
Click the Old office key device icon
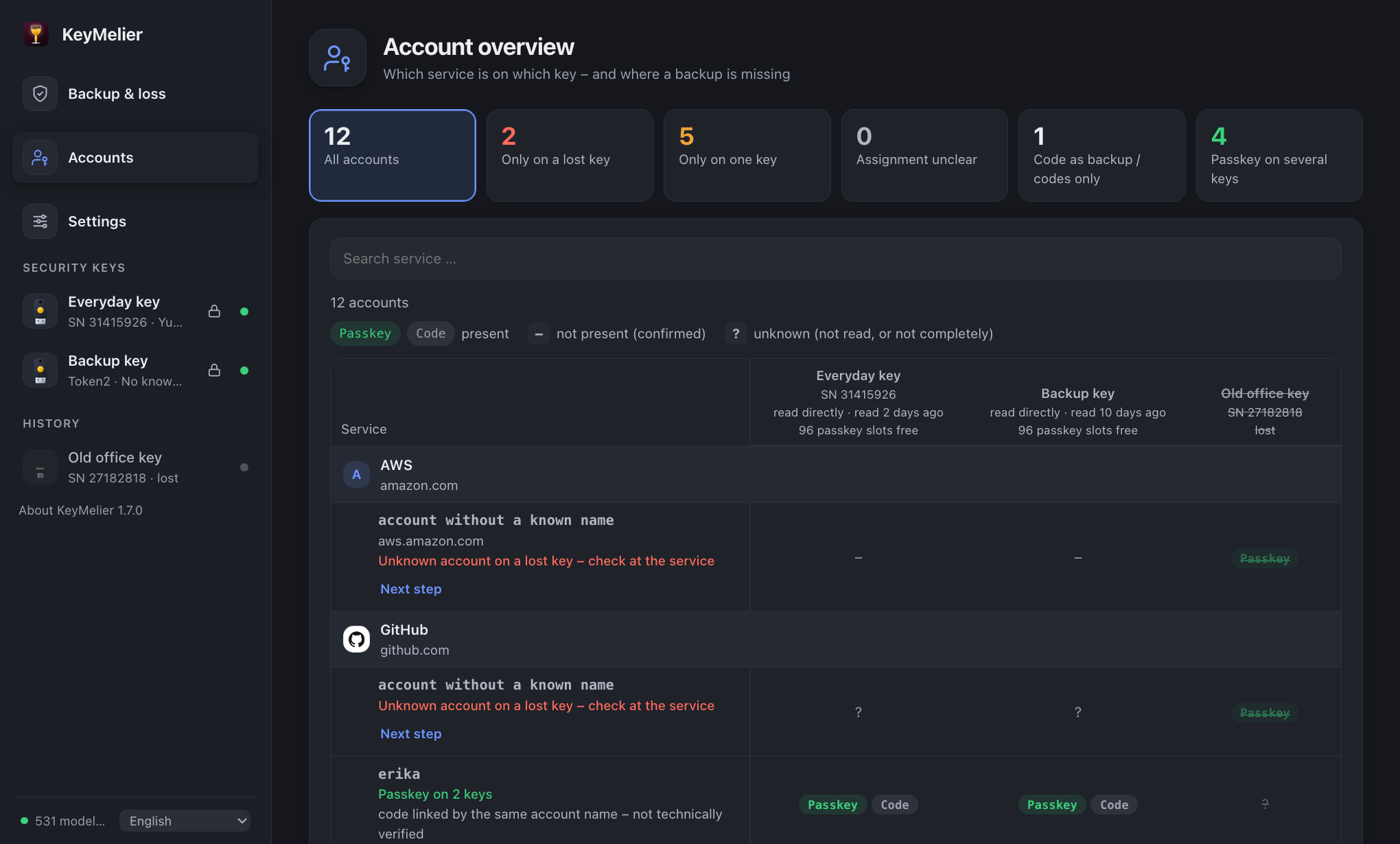pos(40,467)
